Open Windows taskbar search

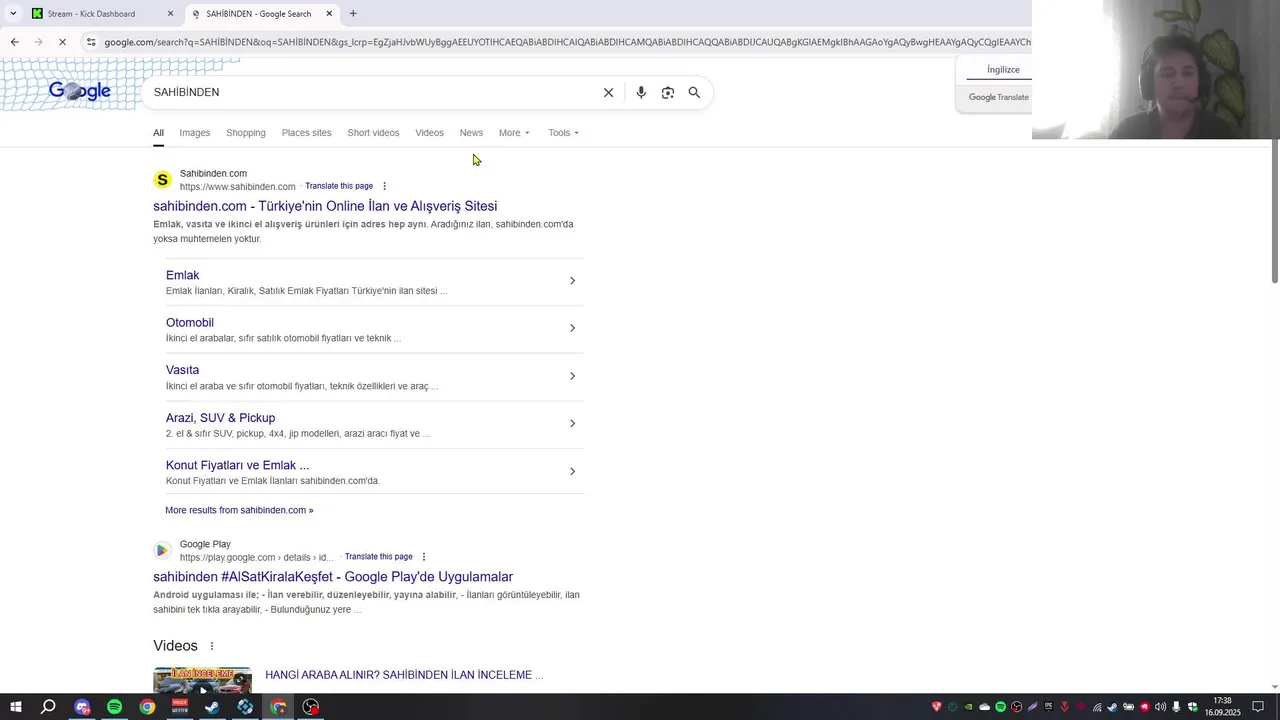coord(48,707)
